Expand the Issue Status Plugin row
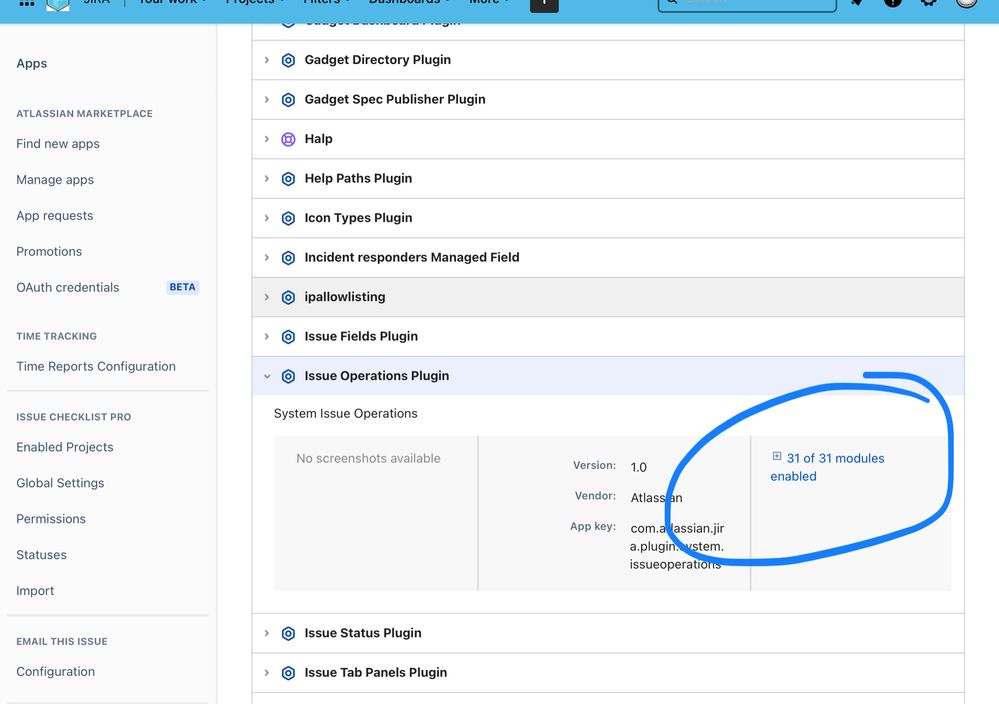 point(267,633)
